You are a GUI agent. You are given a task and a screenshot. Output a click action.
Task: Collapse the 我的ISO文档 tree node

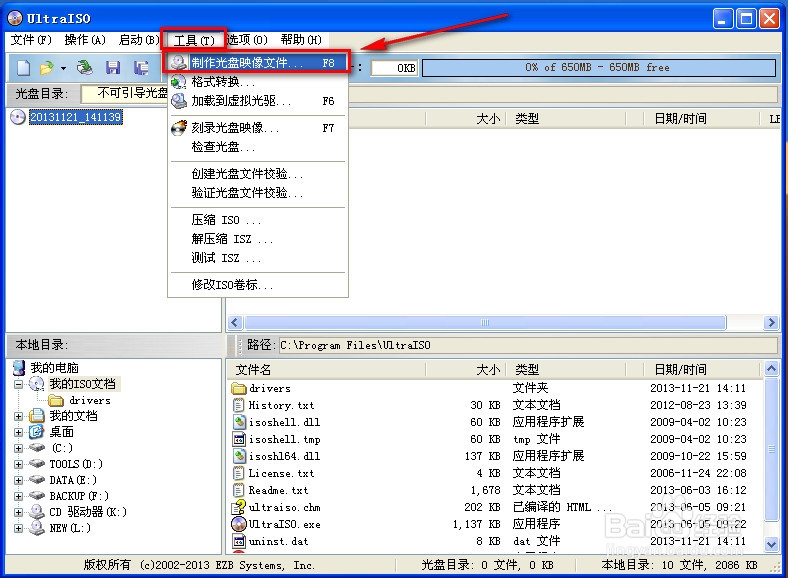(x=18, y=384)
